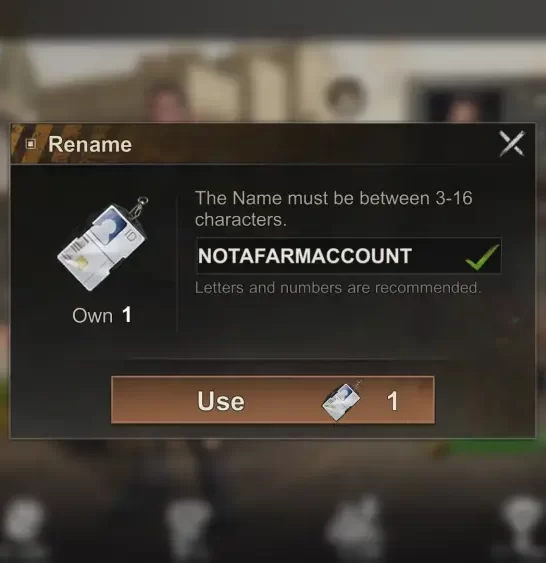
Task: Click the "Own" label under the card
Action: click(x=93, y=316)
